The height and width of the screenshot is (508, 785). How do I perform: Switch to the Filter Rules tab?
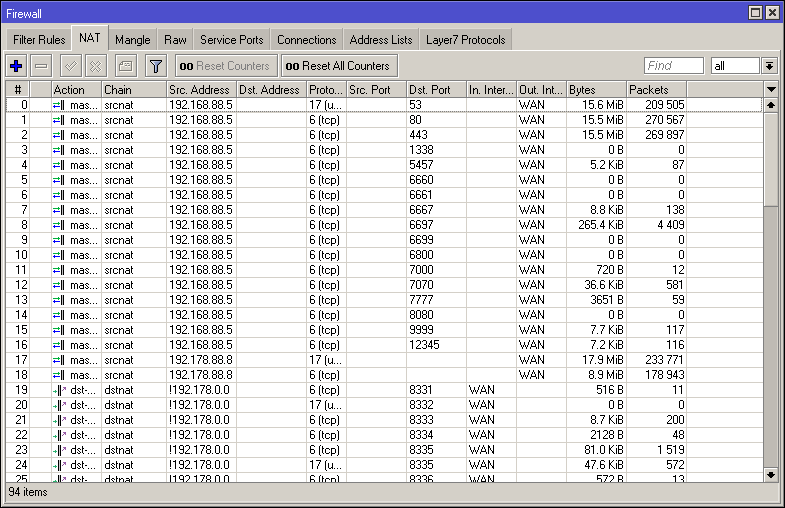coord(40,40)
